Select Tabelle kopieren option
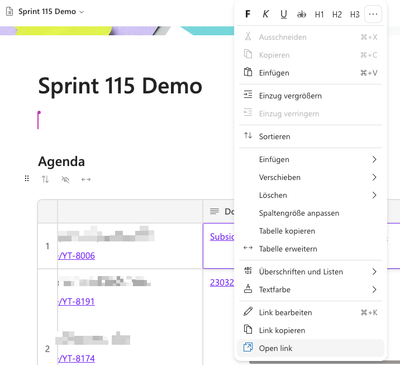The height and width of the screenshot is (365, 400). (311, 231)
